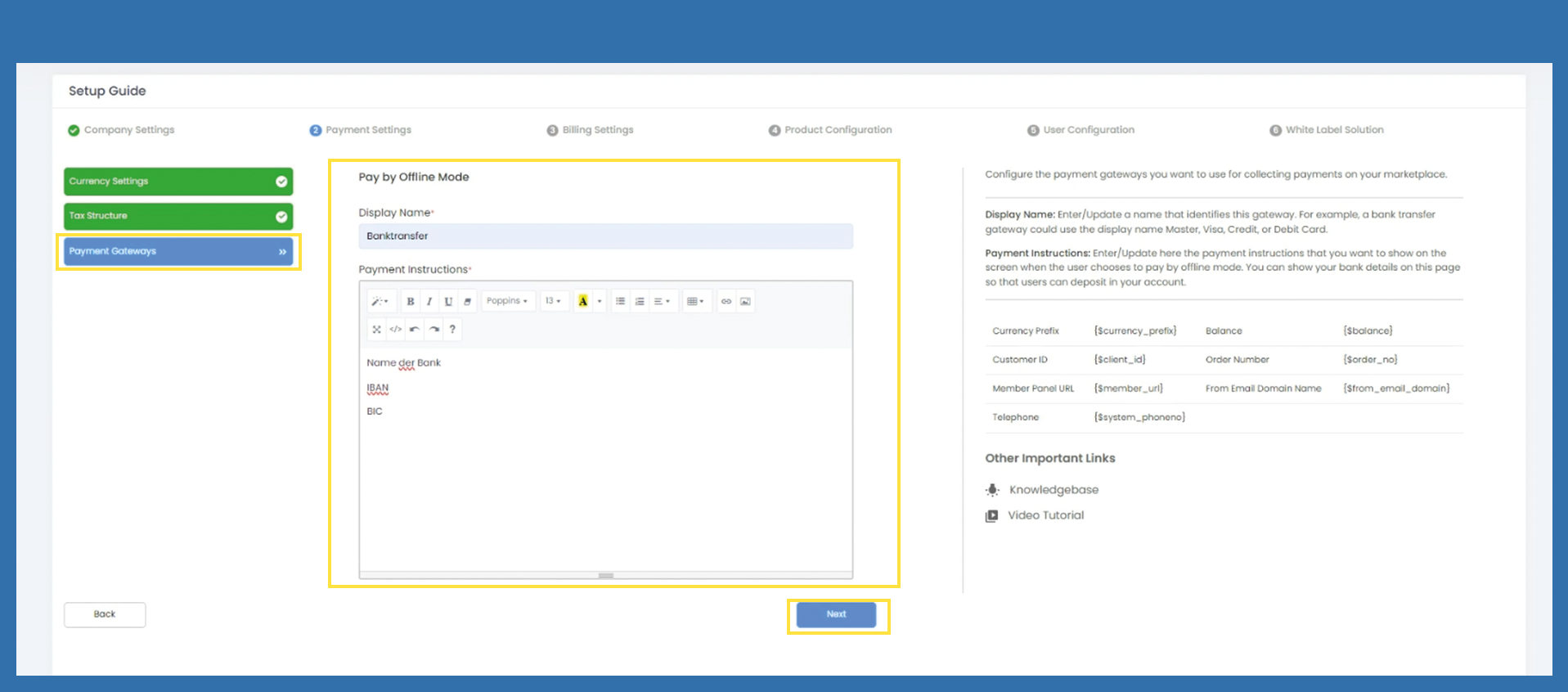Toggle fullscreen mode for the editor
This screenshot has height=692, width=1568.
coord(376,330)
